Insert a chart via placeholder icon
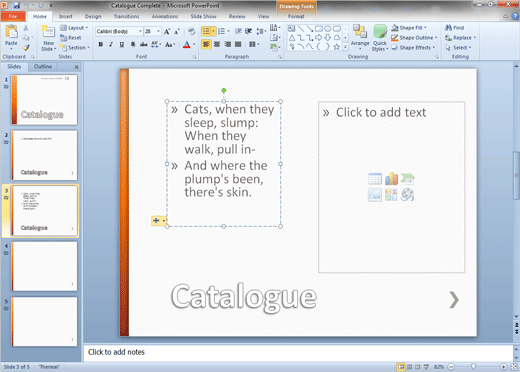 coord(392,179)
